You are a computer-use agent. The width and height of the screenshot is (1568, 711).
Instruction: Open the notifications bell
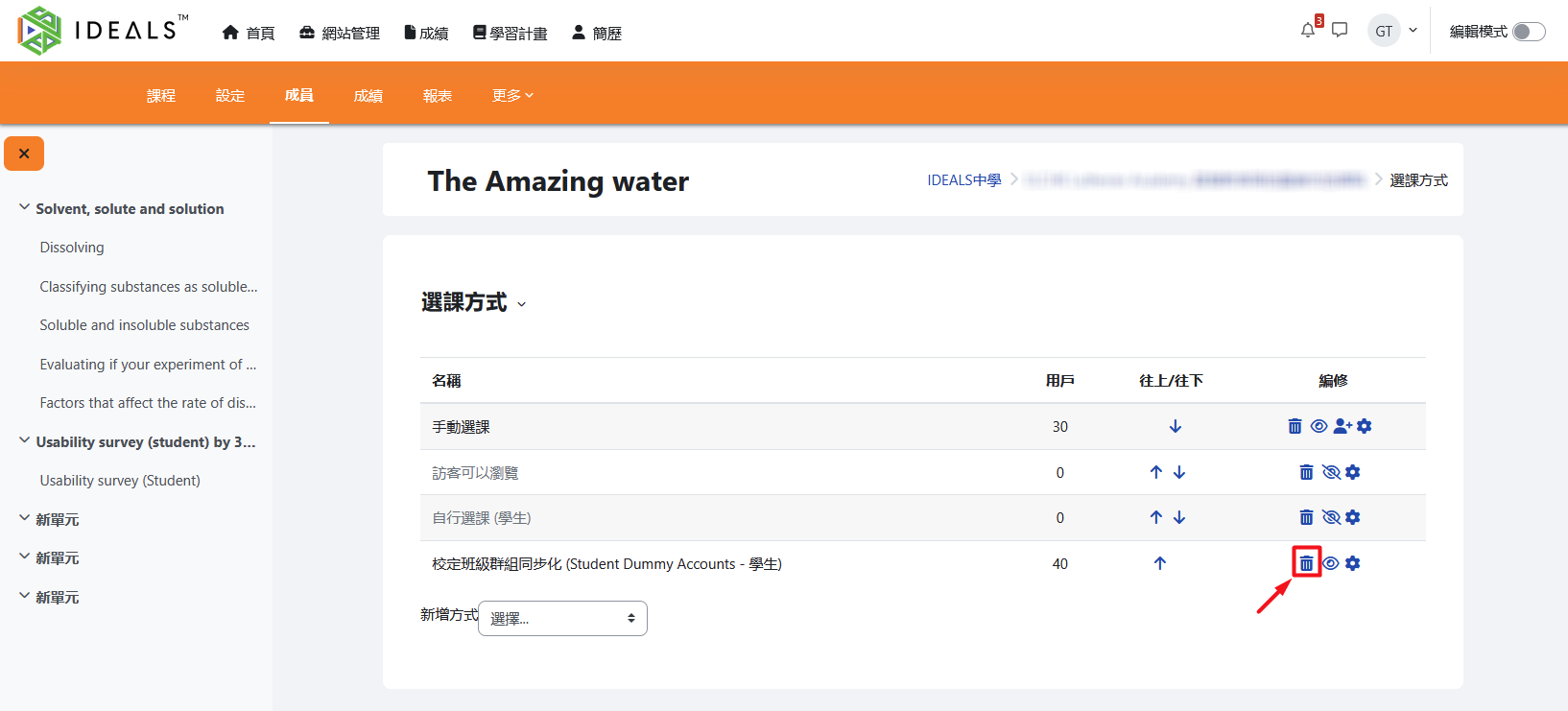coord(1308,31)
